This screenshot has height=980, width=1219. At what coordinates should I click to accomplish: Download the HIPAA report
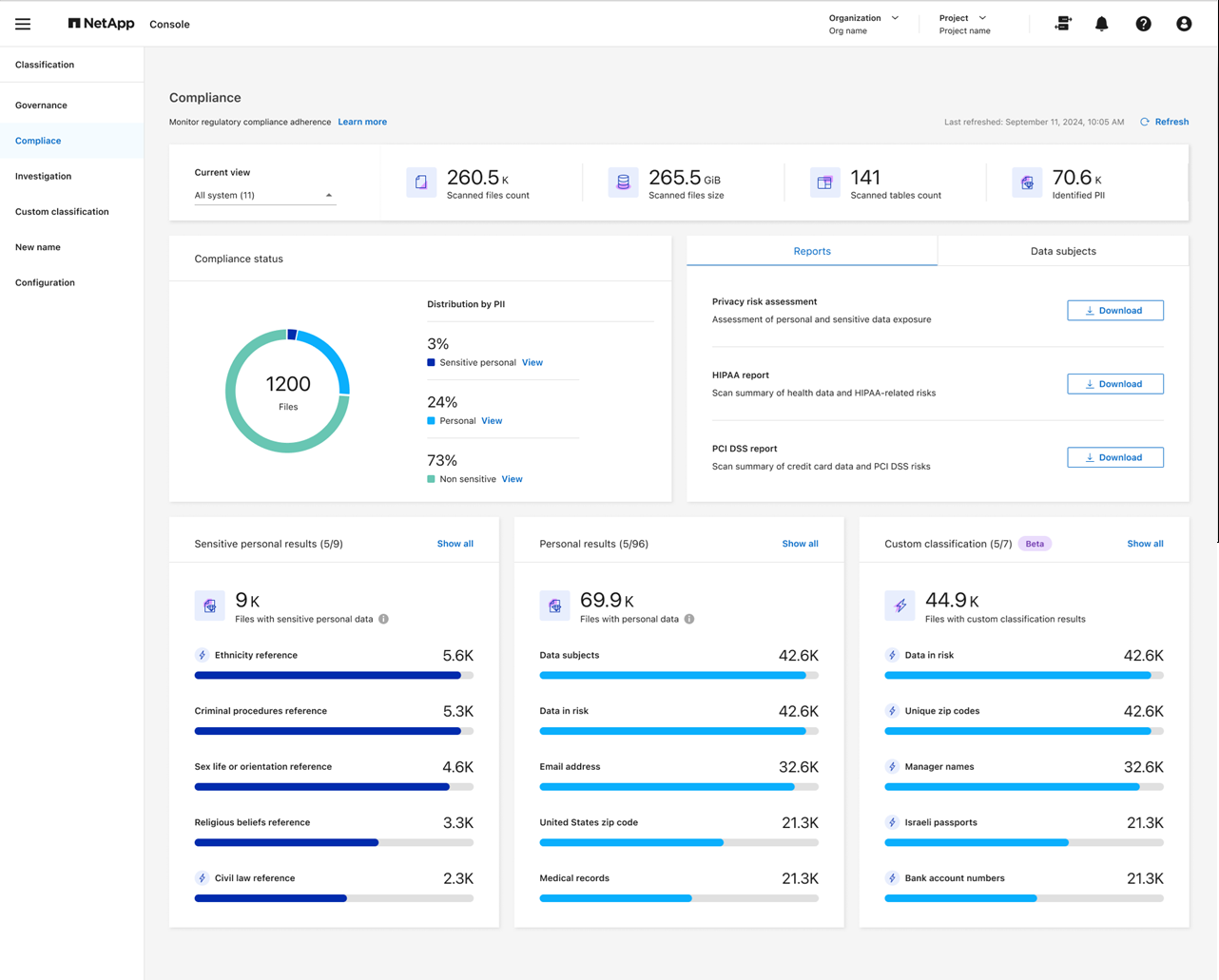pos(1114,384)
